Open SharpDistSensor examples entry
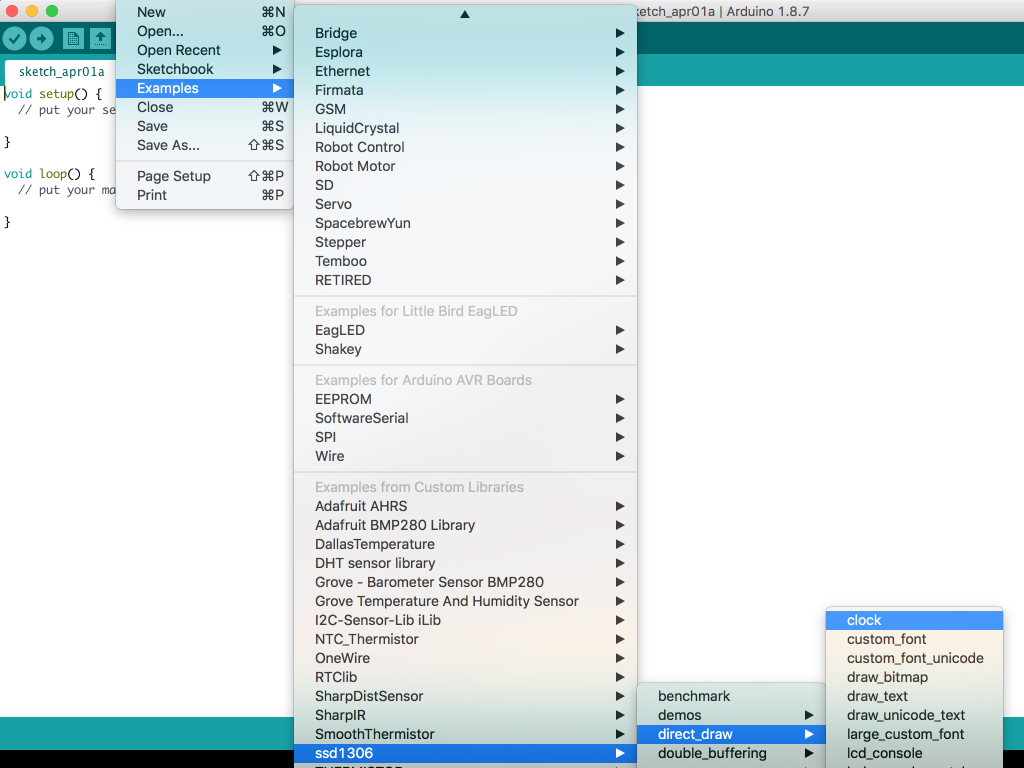The image size is (1024, 768). pos(466,696)
